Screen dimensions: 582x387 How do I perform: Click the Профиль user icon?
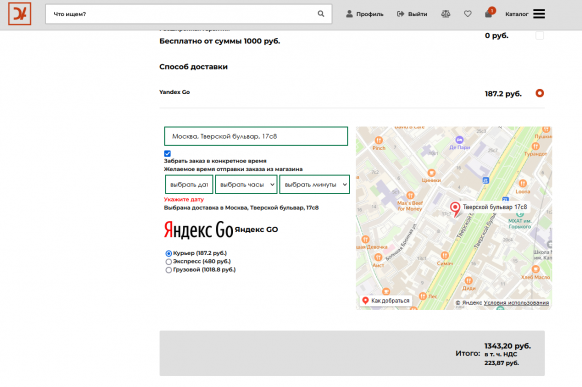[349, 14]
